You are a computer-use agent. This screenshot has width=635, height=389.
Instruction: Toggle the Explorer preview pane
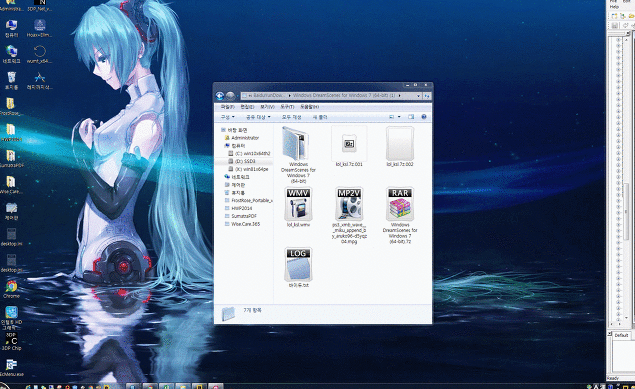point(411,117)
